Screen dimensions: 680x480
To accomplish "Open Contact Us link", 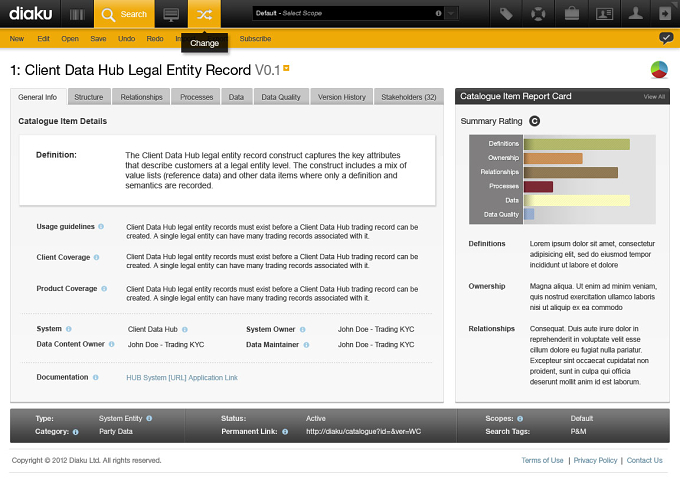I will pyautogui.click(x=644, y=460).
